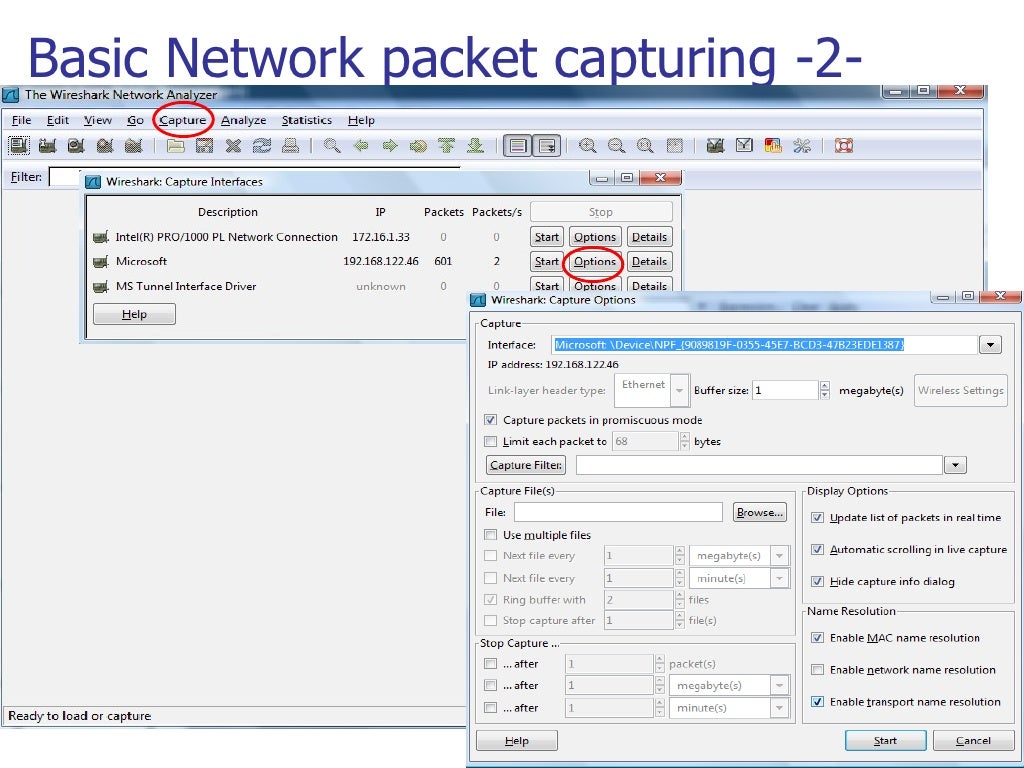
Task: Open a capture file via toolbar
Action: click(x=175, y=145)
